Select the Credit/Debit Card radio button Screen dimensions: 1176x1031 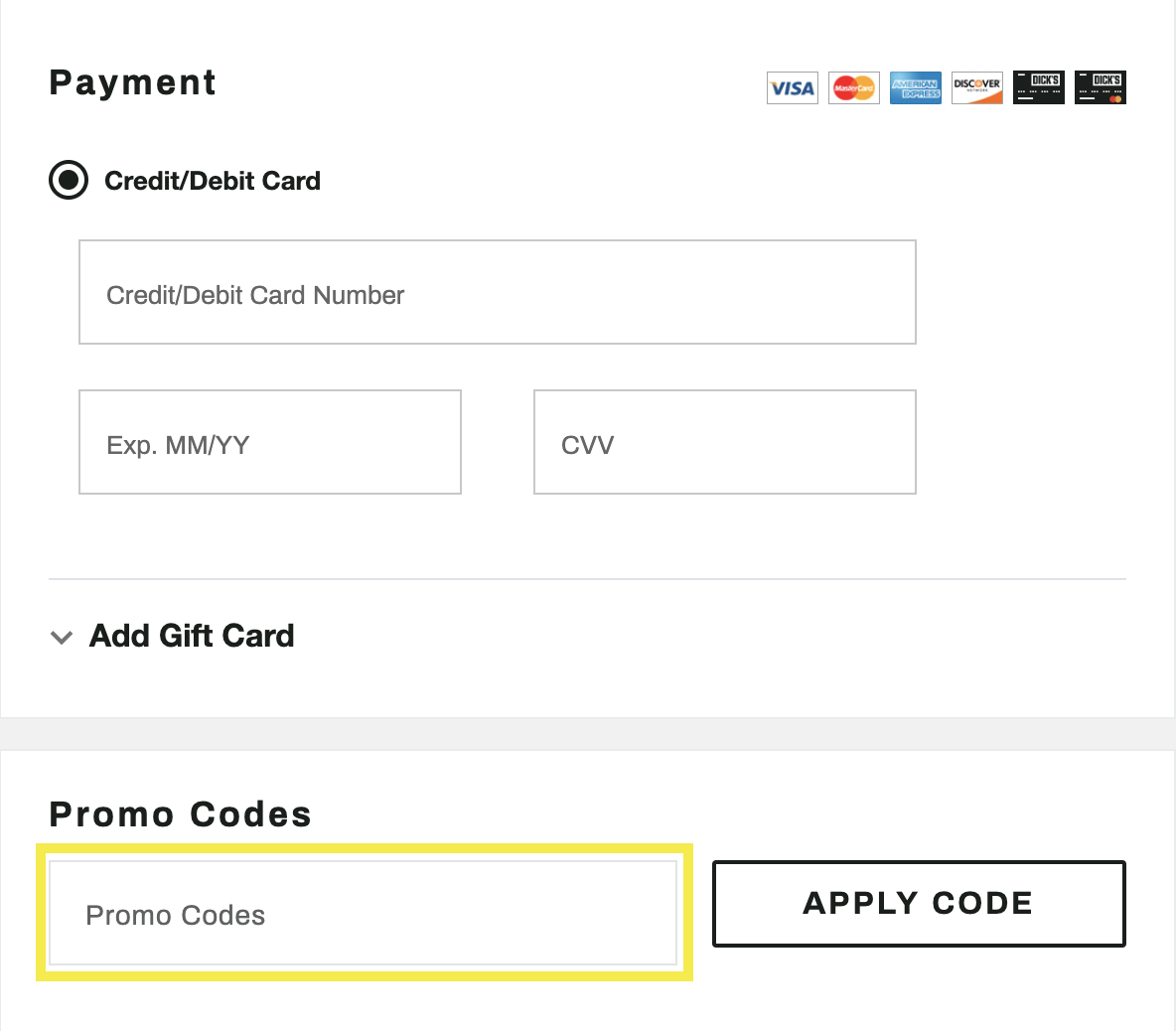69,180
